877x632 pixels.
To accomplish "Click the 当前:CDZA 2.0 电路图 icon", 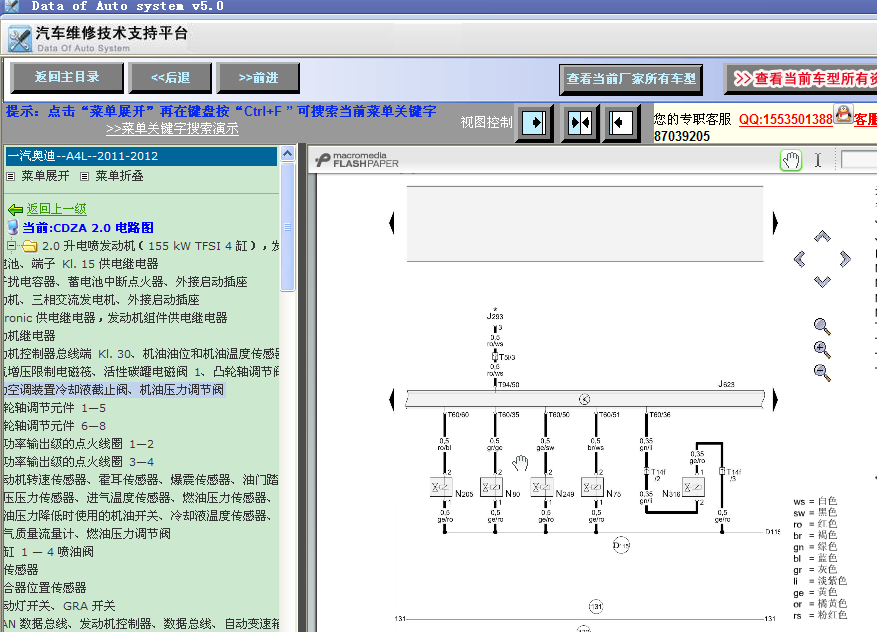I will [13, 228].
